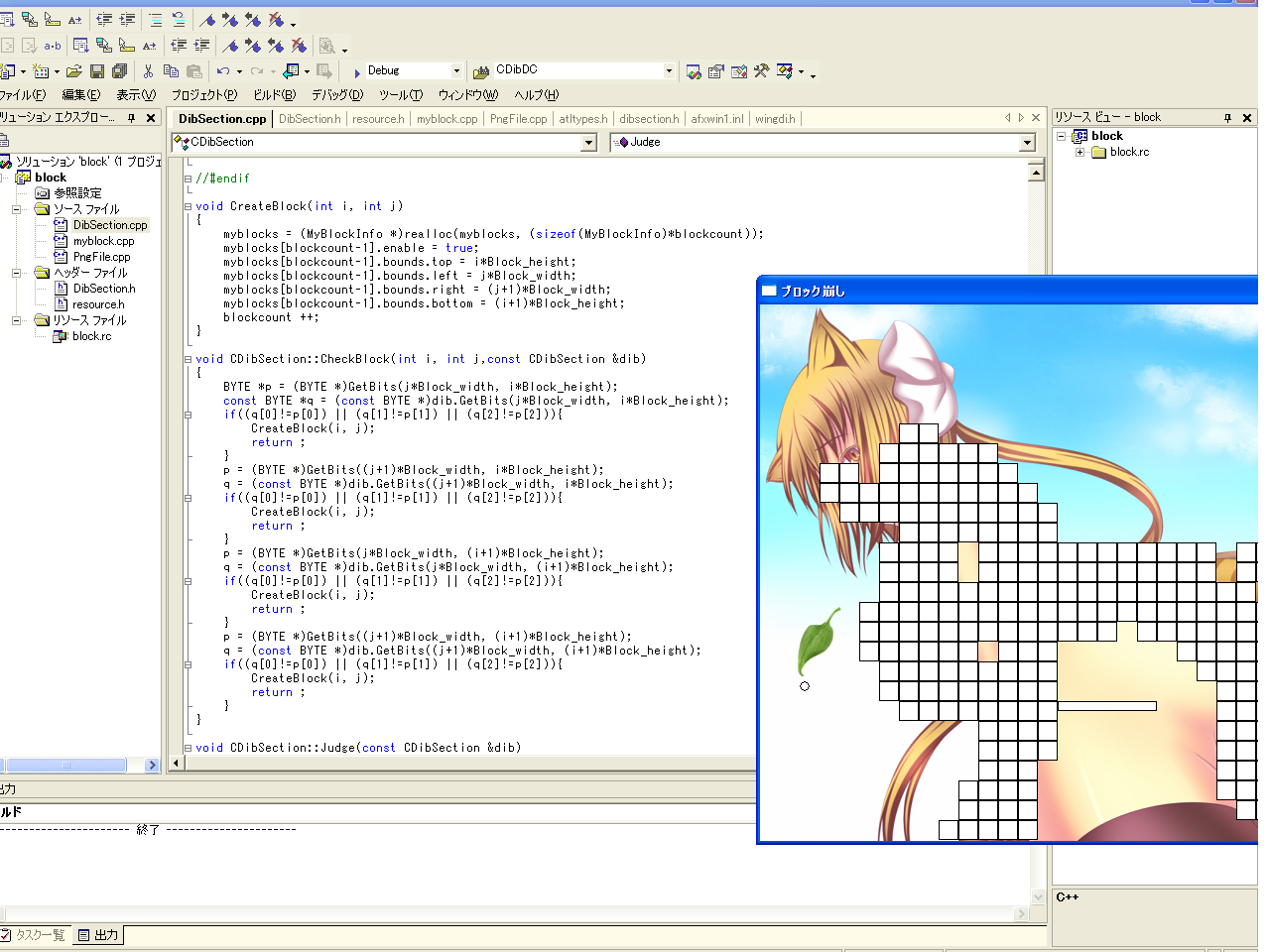Screen dimensions: 1270x952
Task: Open the タスク一覧 bottom tab
Action: click(33, 934)
